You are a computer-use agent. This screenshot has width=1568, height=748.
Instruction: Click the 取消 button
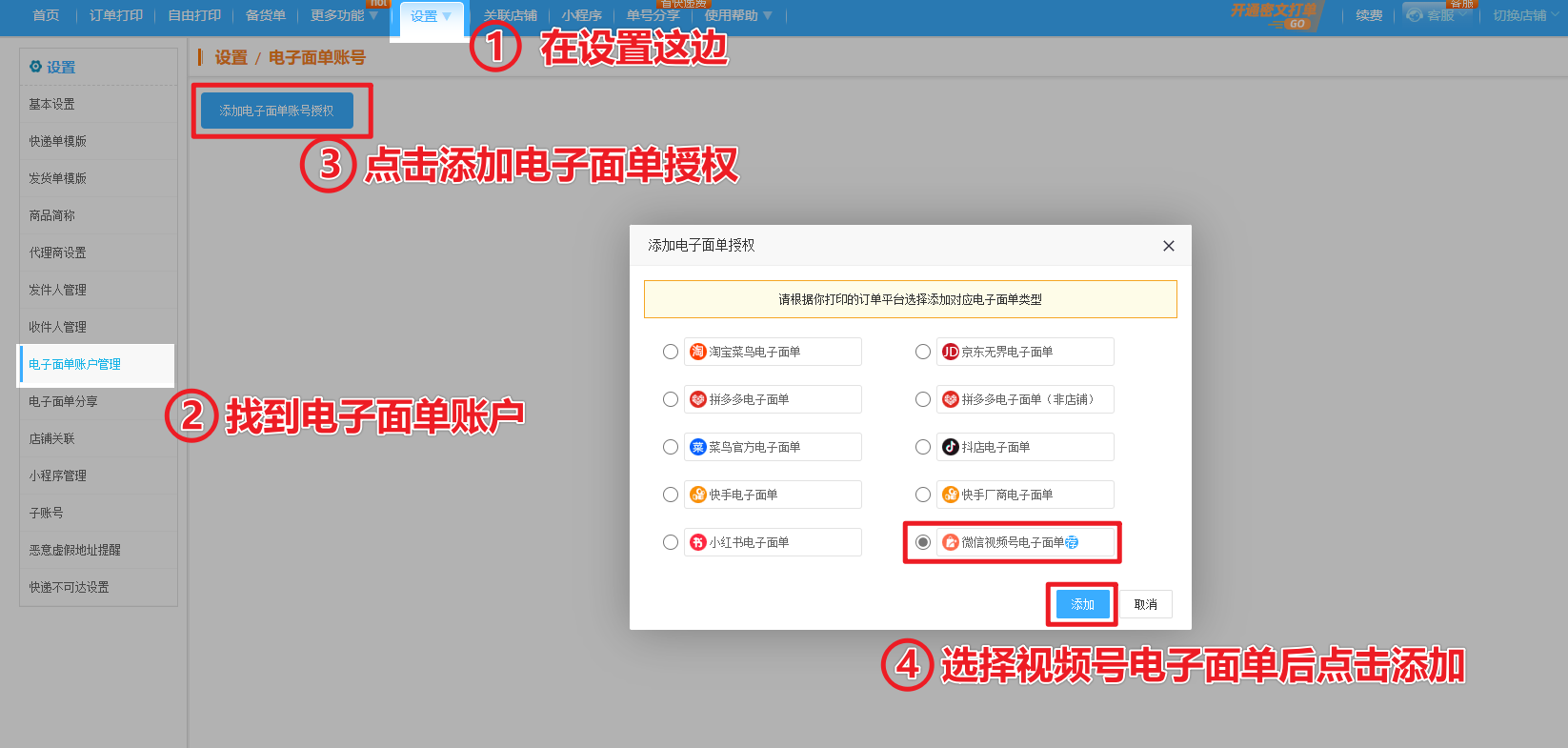[1146, 604]
